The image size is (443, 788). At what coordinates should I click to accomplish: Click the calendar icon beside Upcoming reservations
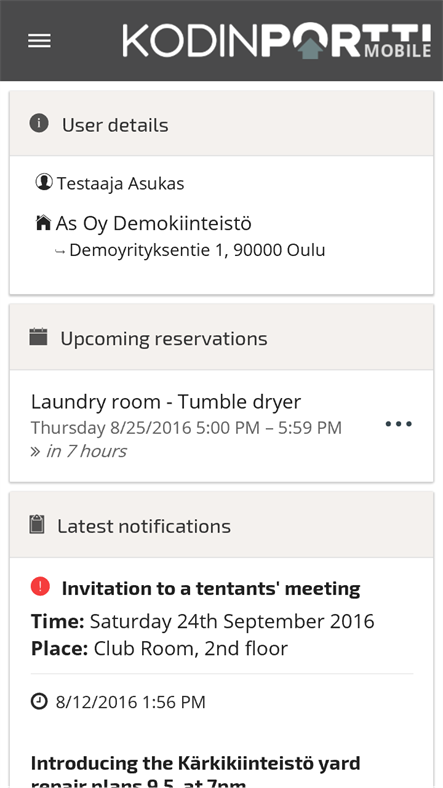38,337
